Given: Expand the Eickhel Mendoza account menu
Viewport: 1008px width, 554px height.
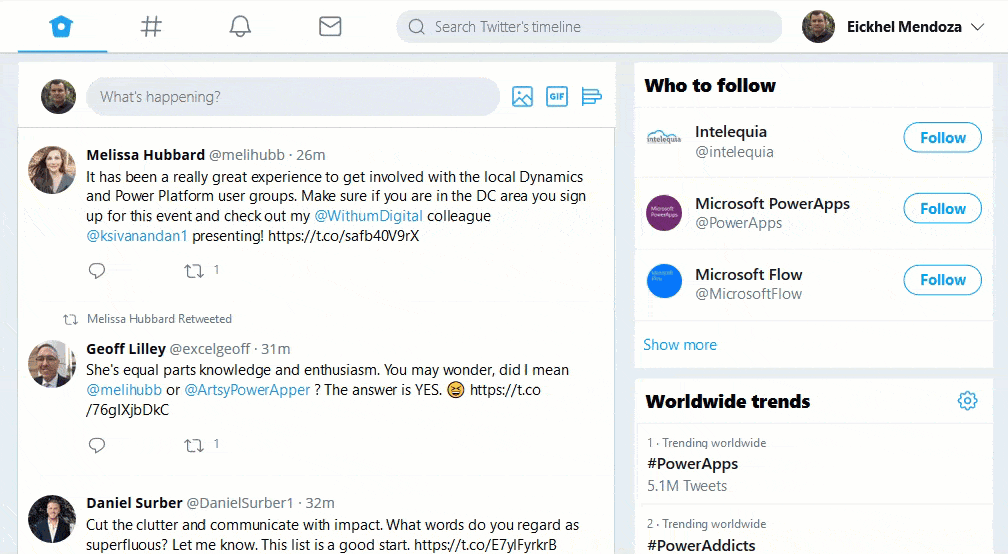Looking at the screenshot, I should click(x=977, y=27).
